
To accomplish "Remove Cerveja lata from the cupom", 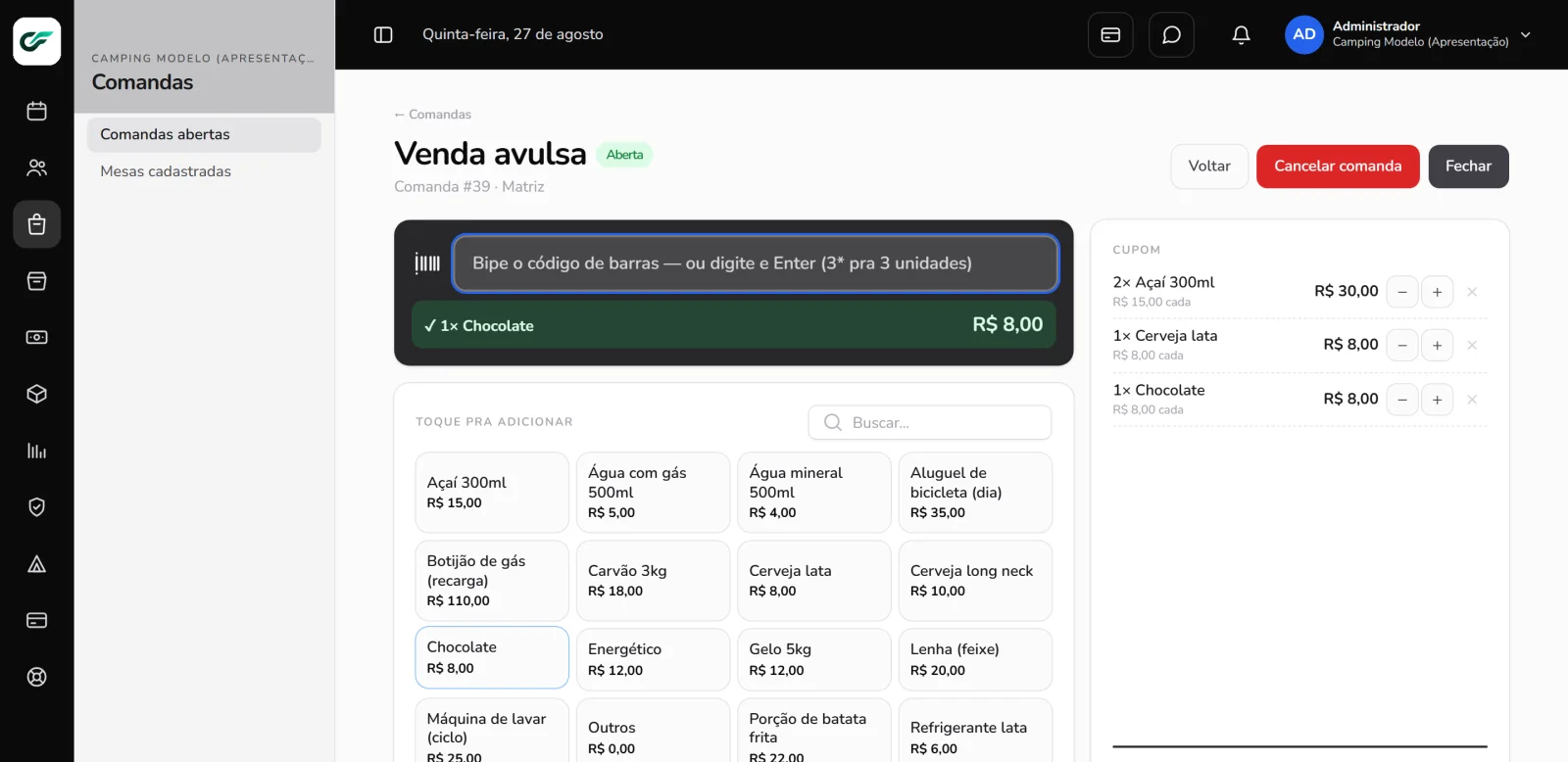I will point(1471,345).
